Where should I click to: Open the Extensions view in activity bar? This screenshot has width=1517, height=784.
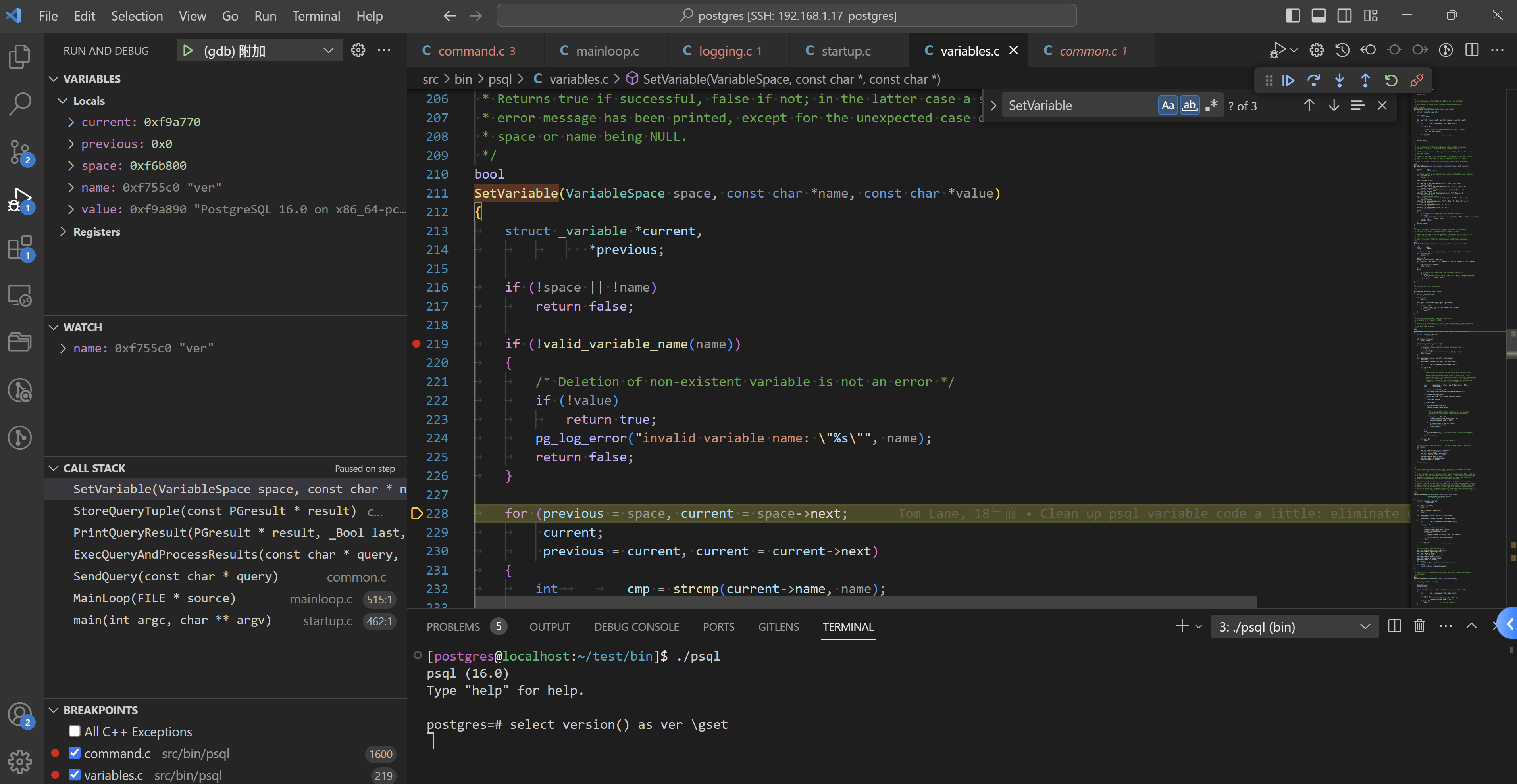(20, 248)
